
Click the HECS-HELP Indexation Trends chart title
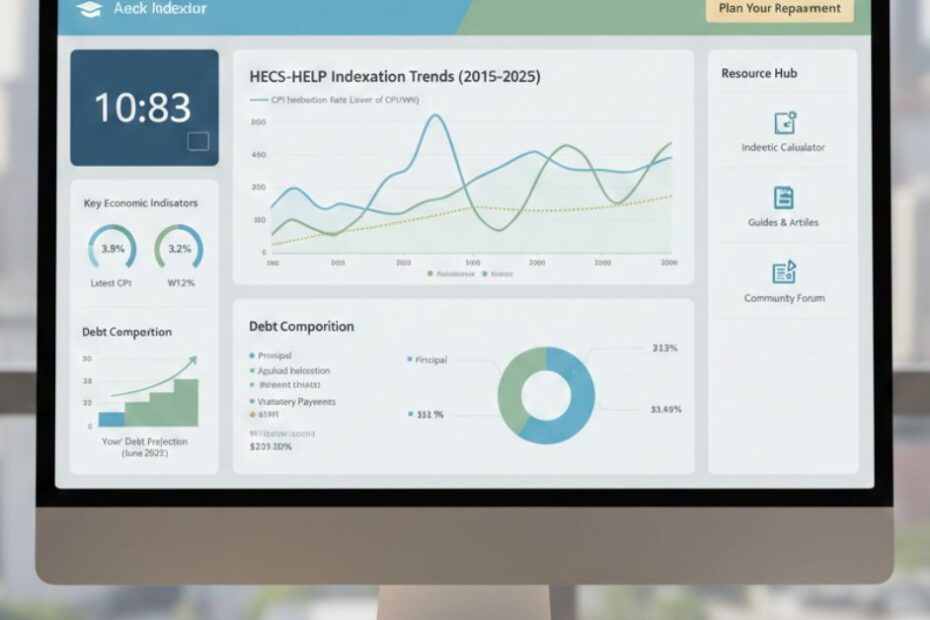click(394, 76)
